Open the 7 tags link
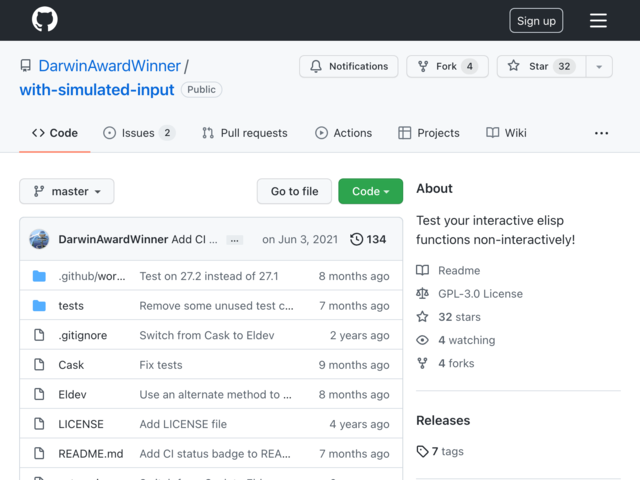640x480 pixels. pyautogui.click(x=440, y=451)
